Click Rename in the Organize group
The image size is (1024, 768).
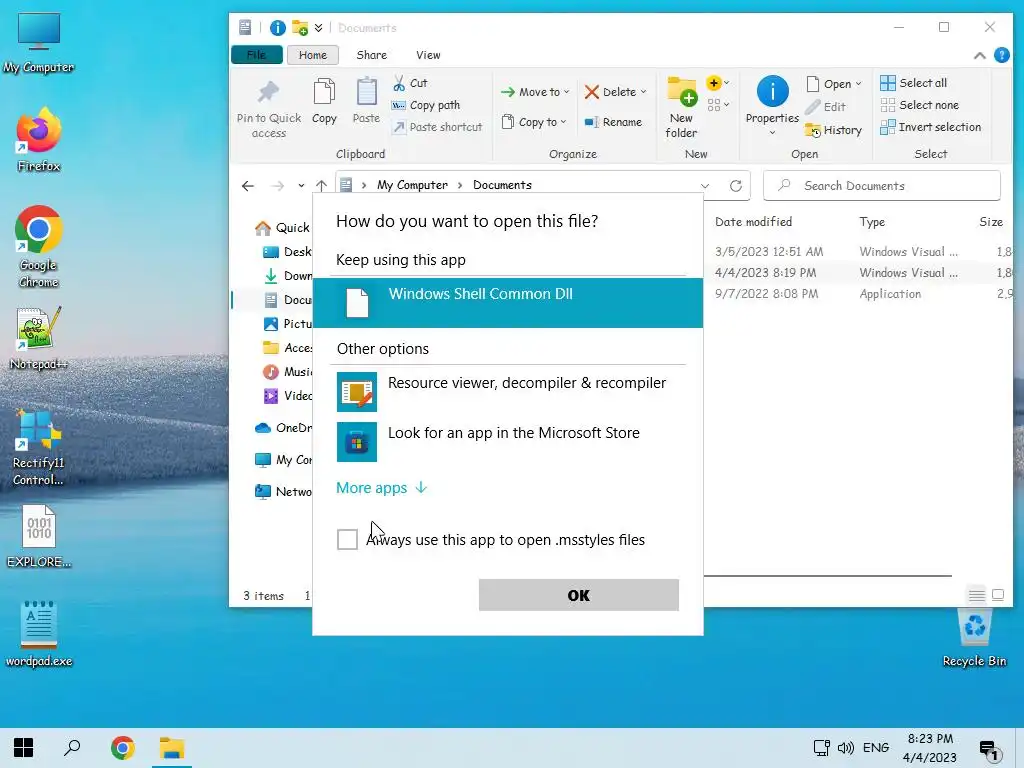pos(613,122)
